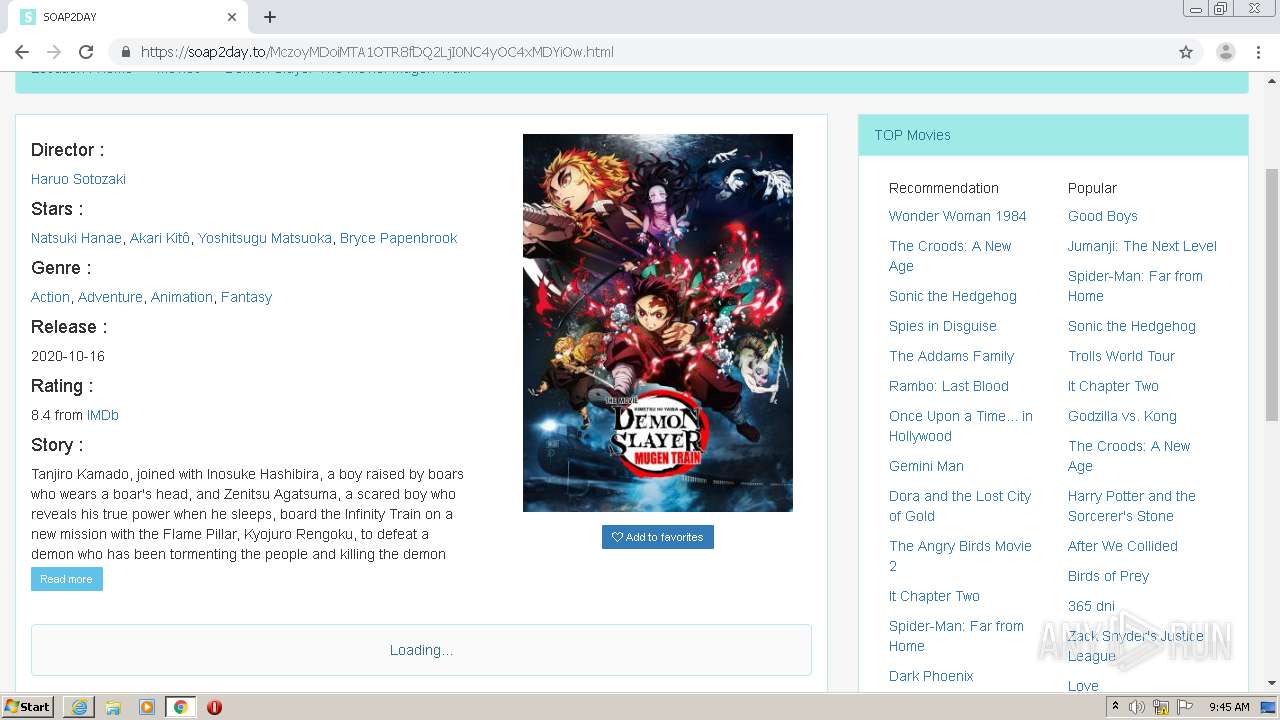This screenshot has width=1280, height=720.
Task: Reload the page with refresh icon
Action: [x=86, y=52]
